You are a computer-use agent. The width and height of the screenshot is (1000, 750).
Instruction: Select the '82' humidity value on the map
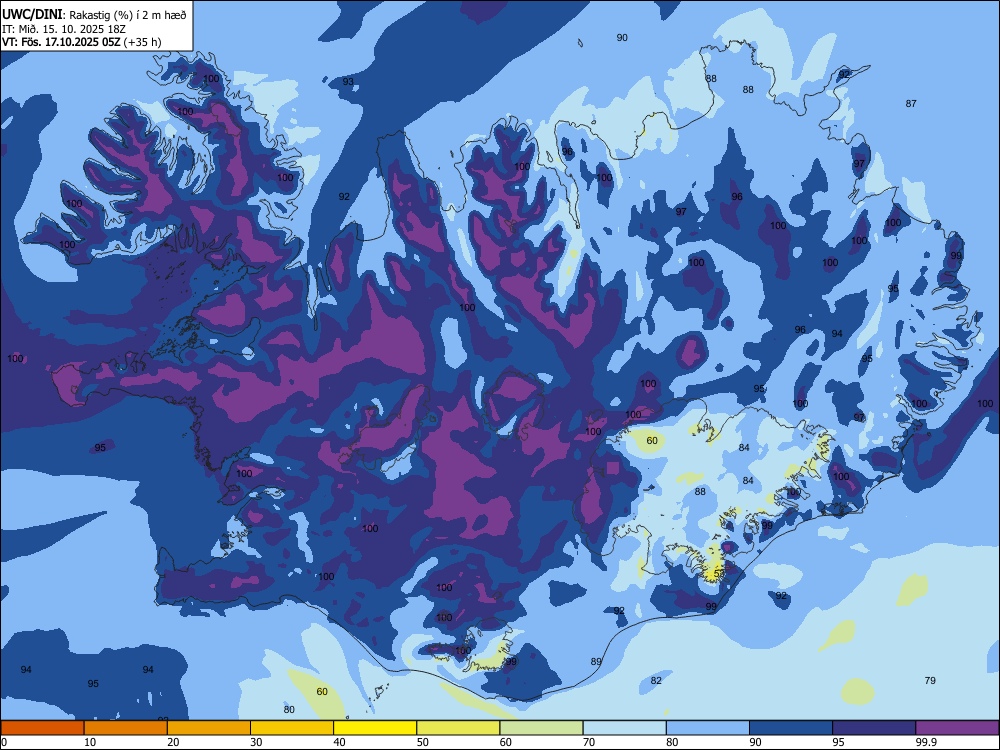[x=656, y=680]
